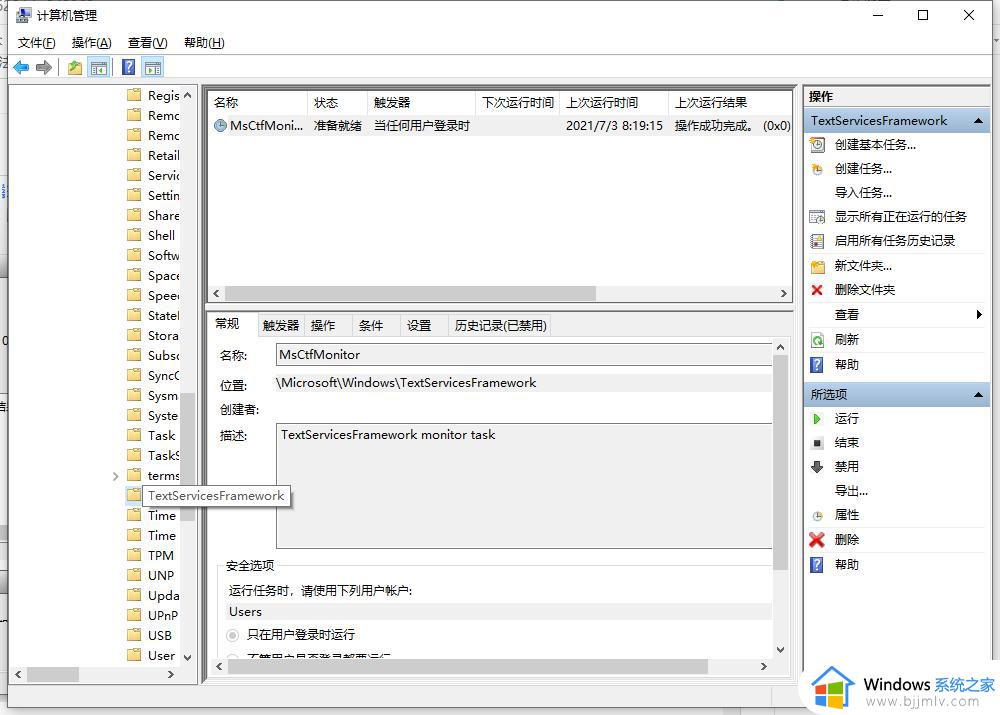
Task: Switch to the 触发器 tab
Action: tap(281, 326)
